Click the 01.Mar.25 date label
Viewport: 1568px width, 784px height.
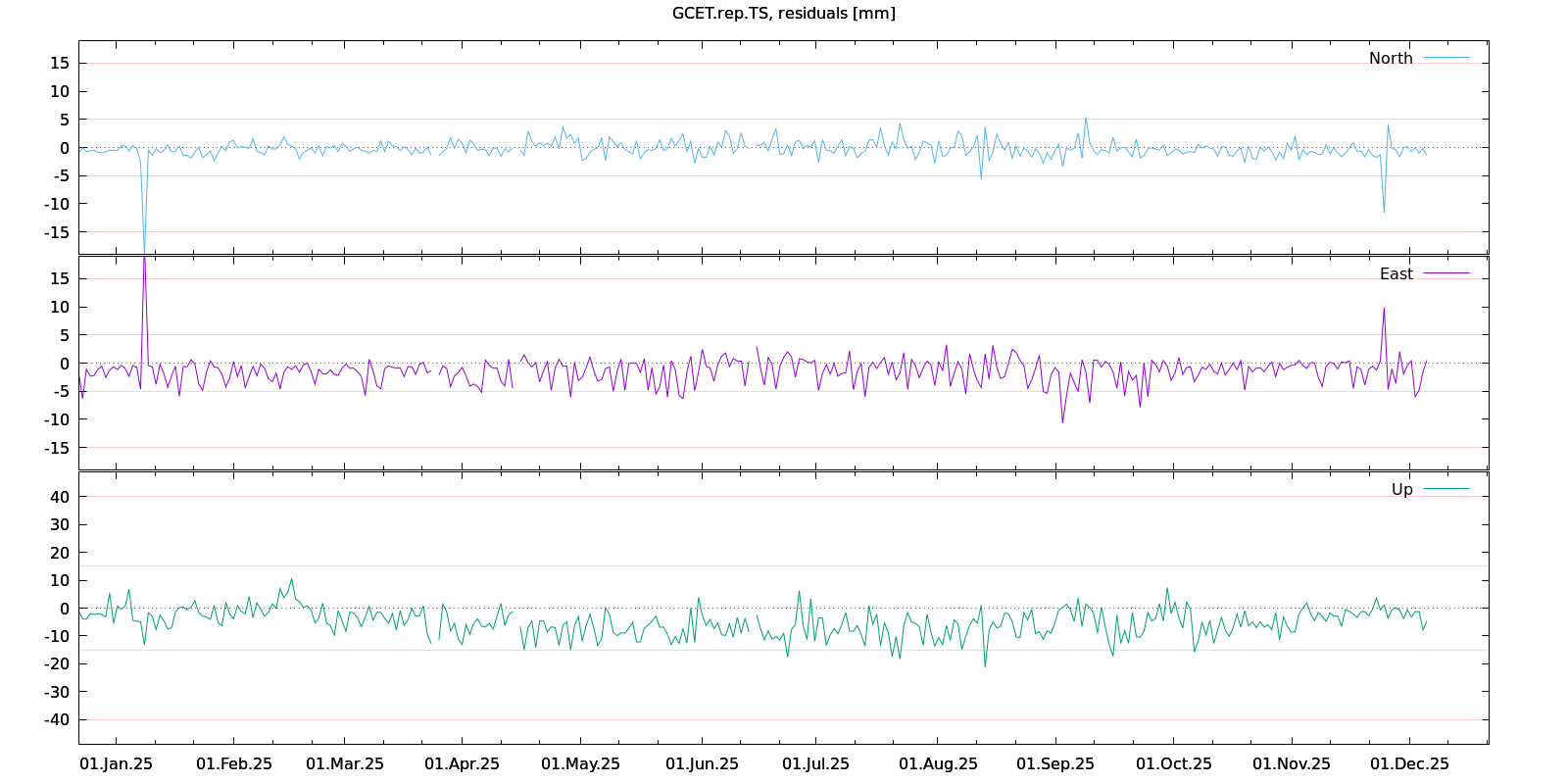(345, 763)
